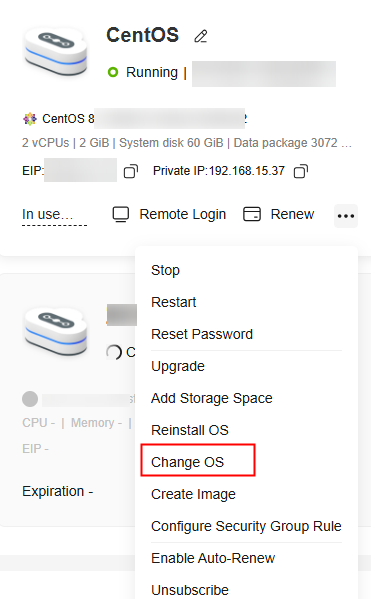
Task: Click the CentOS cloud server thumbnail
Action: tap(56, 51)
